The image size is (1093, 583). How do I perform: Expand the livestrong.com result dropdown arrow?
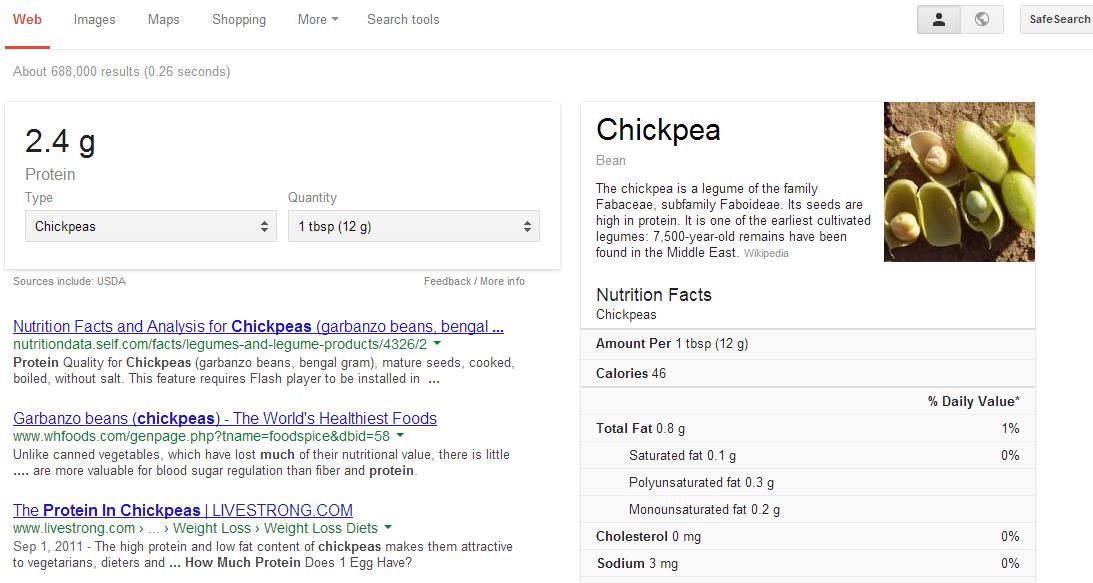388,528
